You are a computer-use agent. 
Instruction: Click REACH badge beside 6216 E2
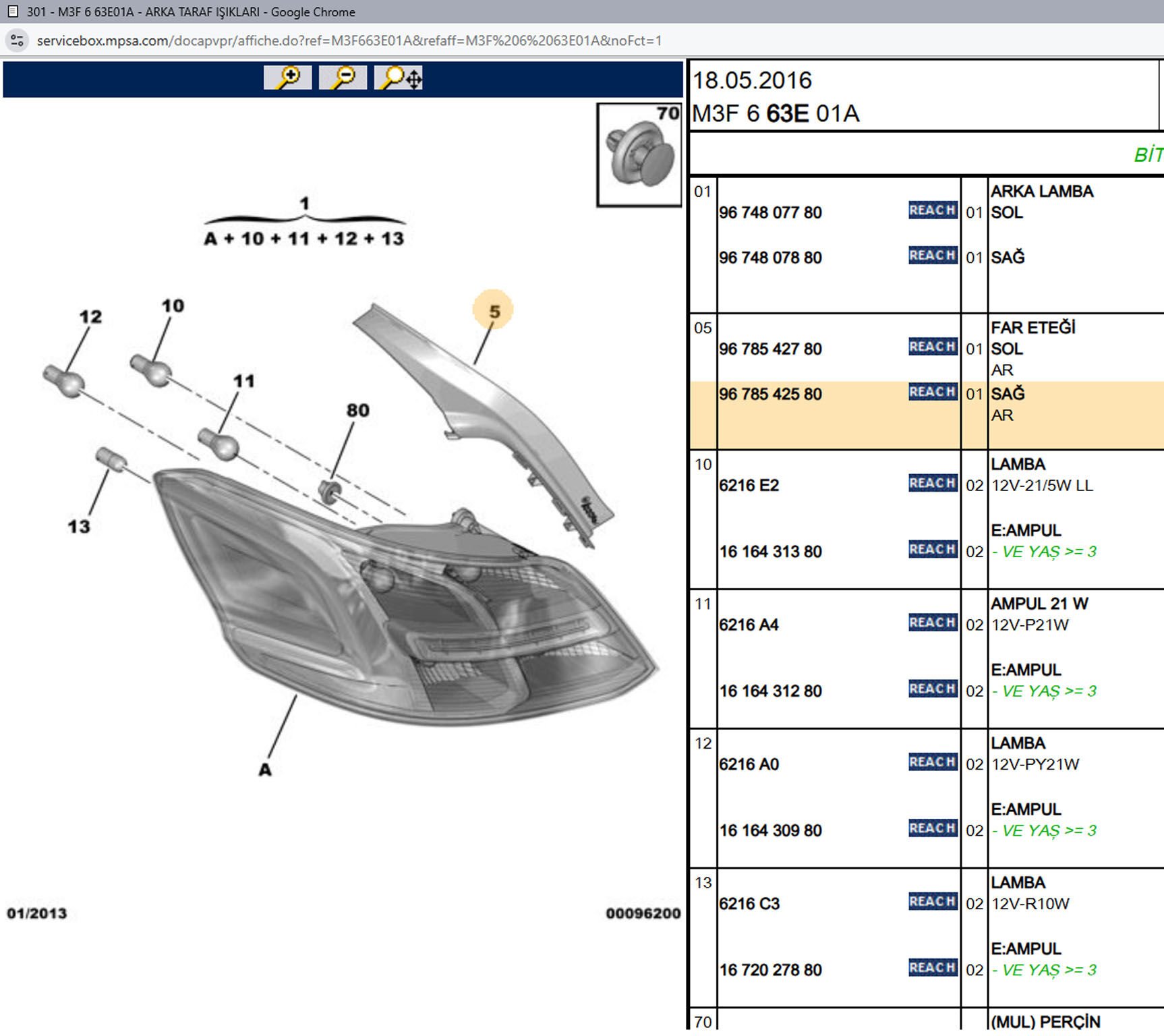(x=932, y=483)
